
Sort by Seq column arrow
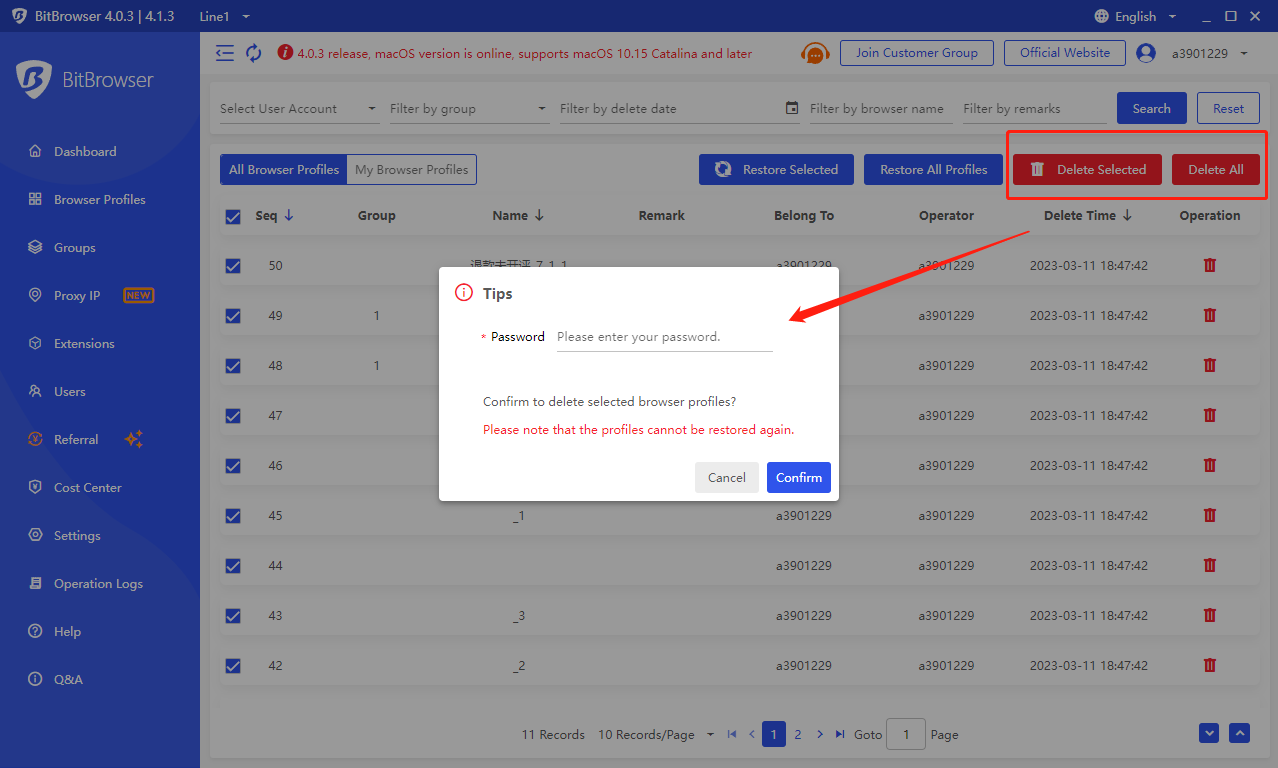pos(289,215)
